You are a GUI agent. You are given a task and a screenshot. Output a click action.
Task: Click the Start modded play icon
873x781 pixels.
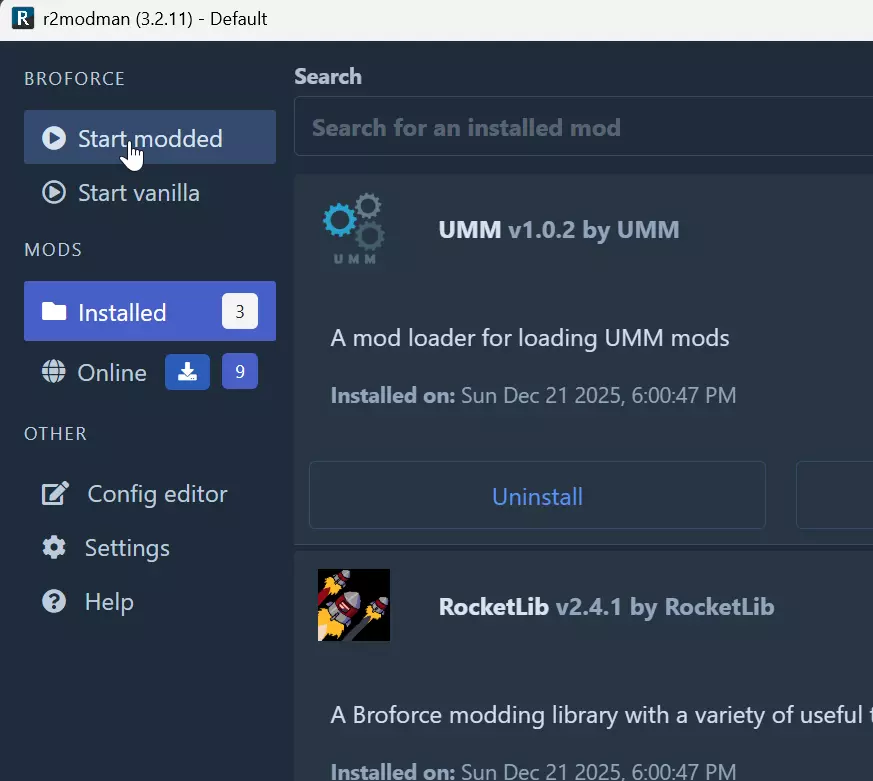[x=54, y=138]
